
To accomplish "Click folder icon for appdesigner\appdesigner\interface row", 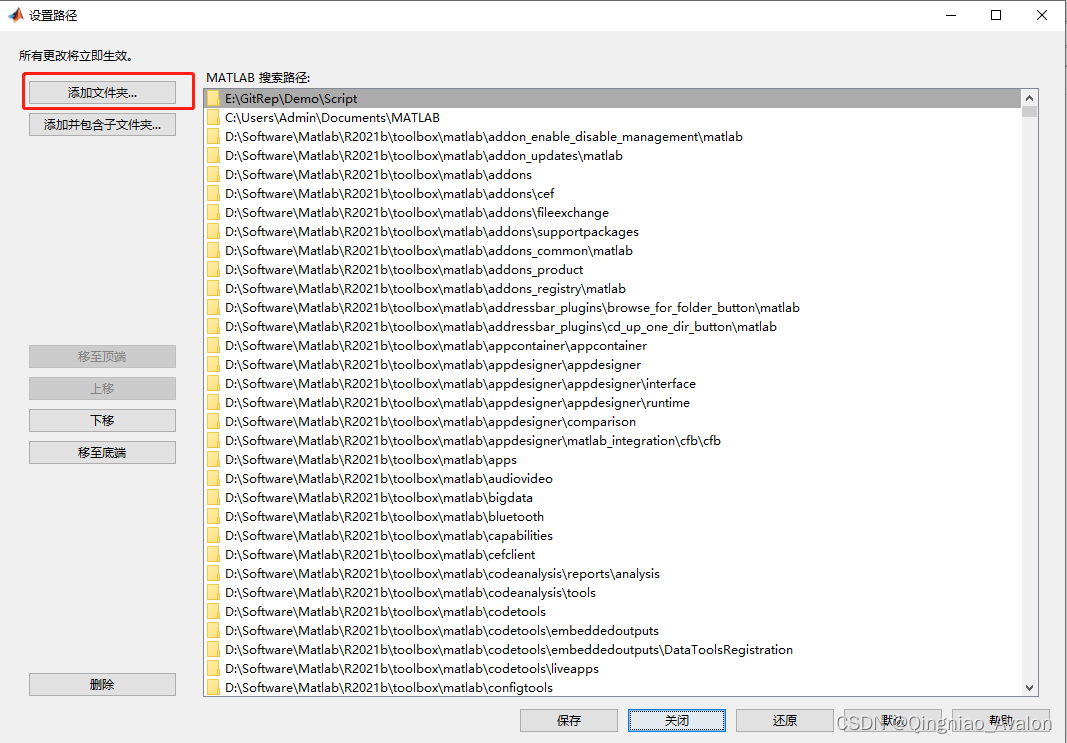I will (214, 384).
